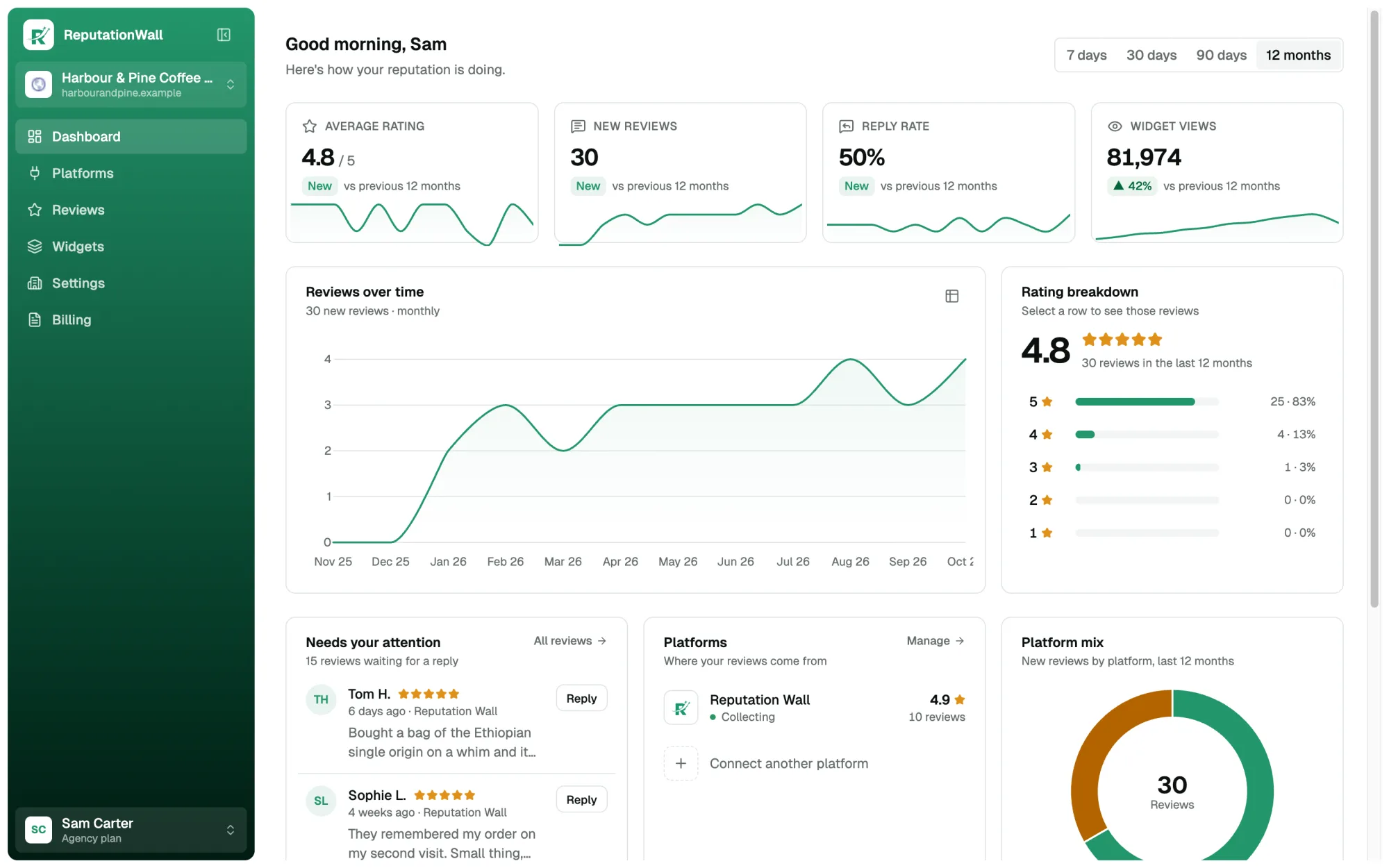
Task: Toggle the Reviews over time table view
Action: [x=952, y=297]
